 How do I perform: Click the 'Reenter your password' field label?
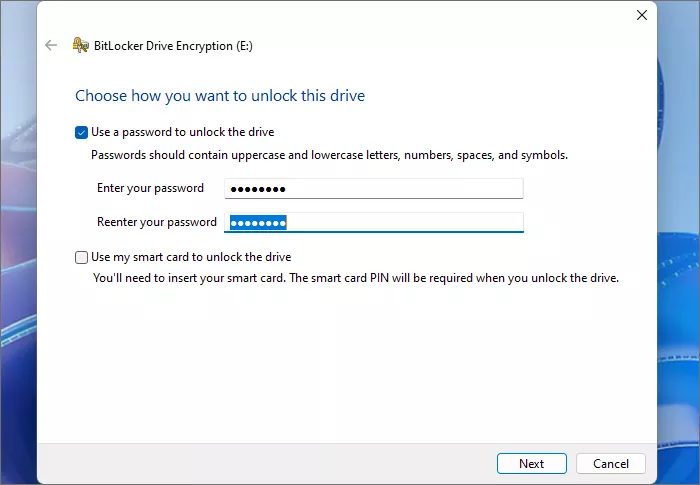tap(157, 222)
